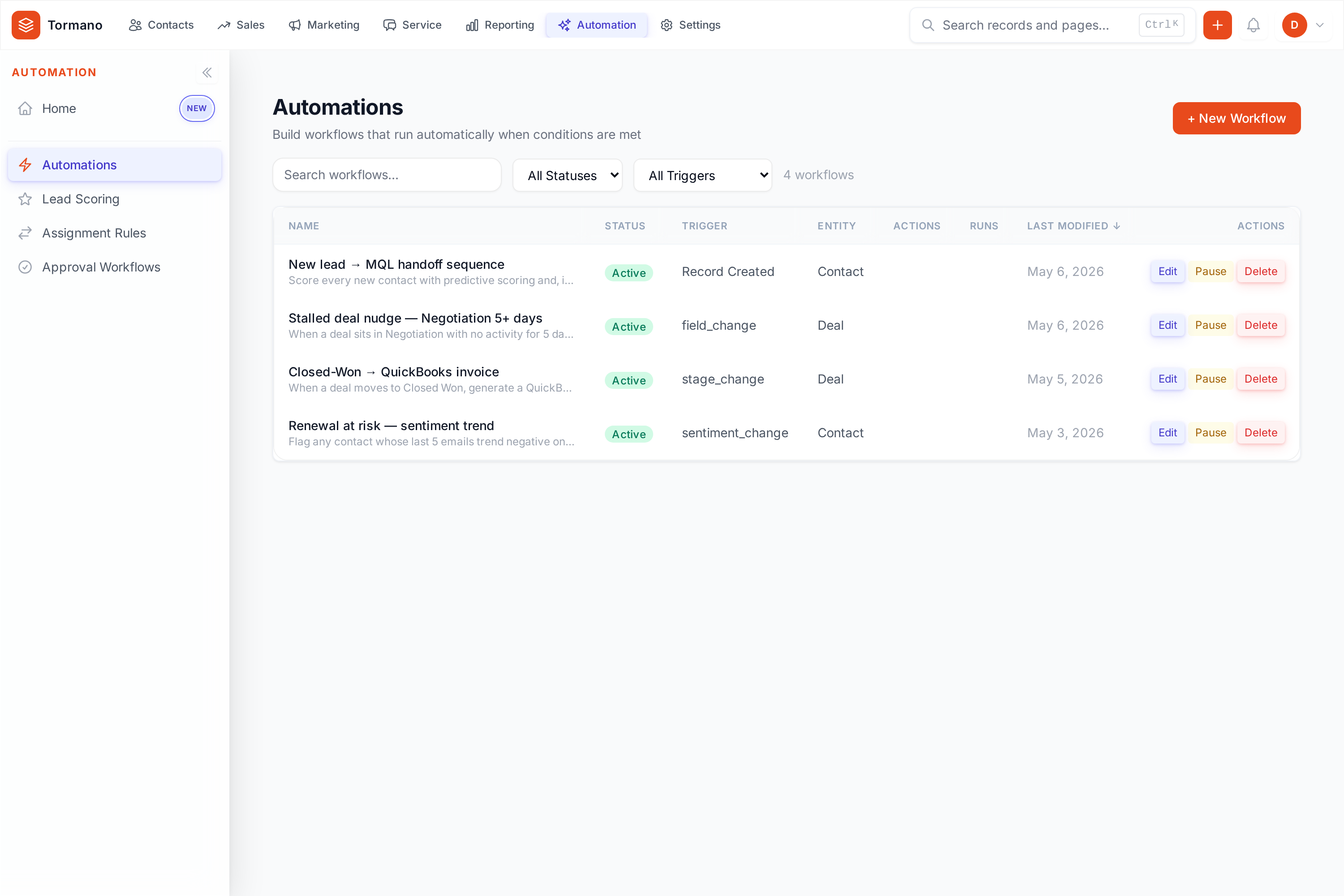
Task: Click 'May 3, 2026' date cell
Action: pos(1065,433)
